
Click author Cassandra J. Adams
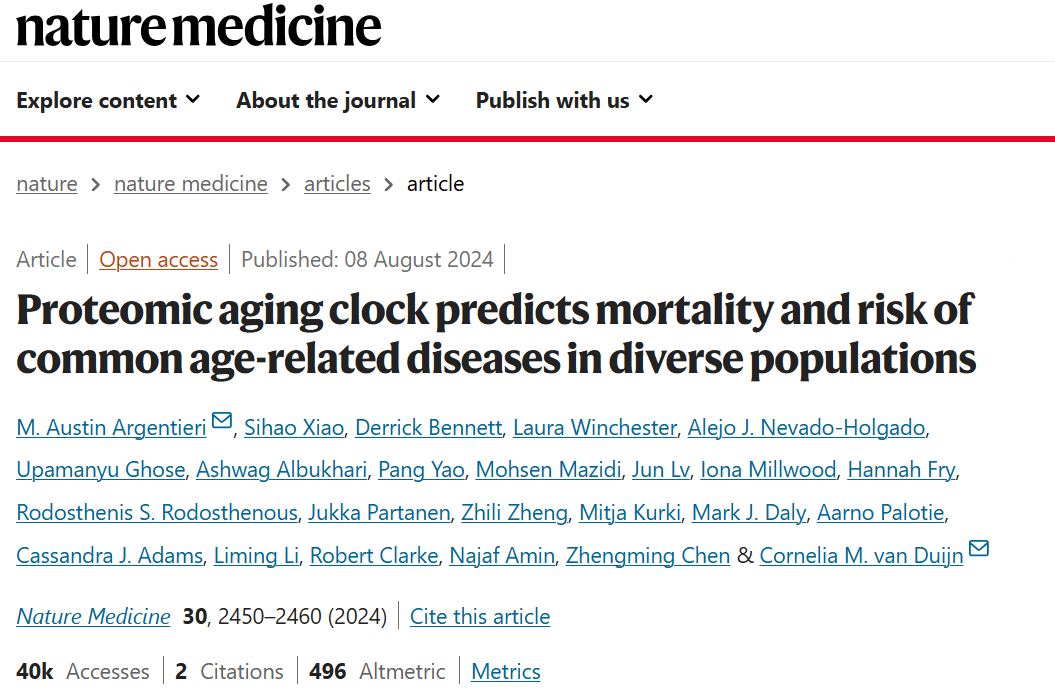tap(109, 556)
